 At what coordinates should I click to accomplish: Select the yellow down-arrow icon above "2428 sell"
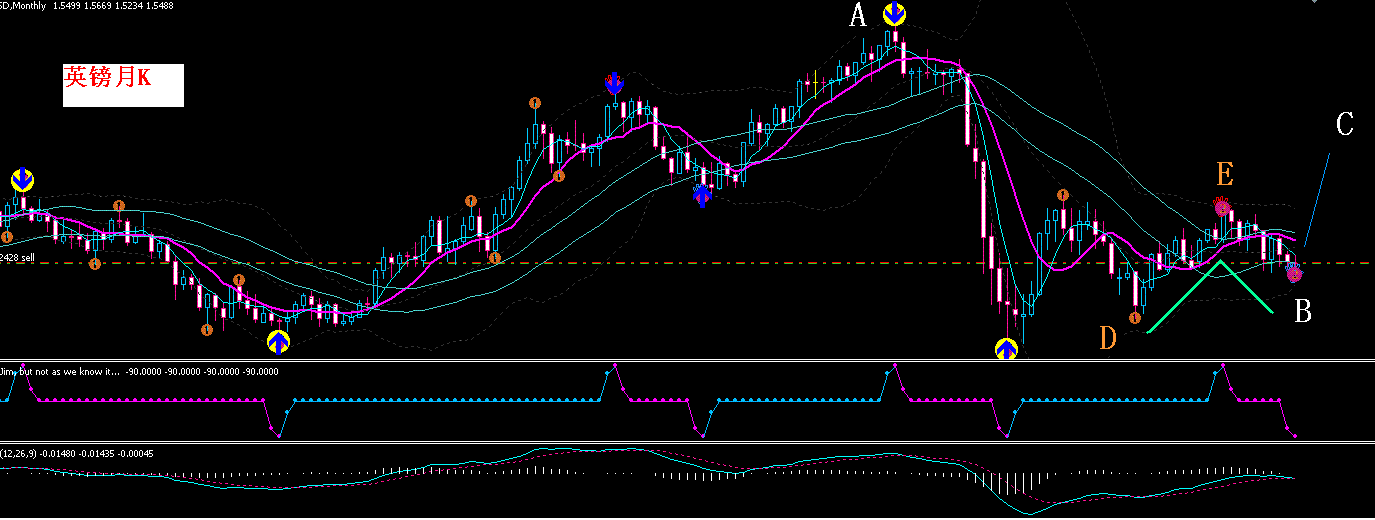[22, 180]
